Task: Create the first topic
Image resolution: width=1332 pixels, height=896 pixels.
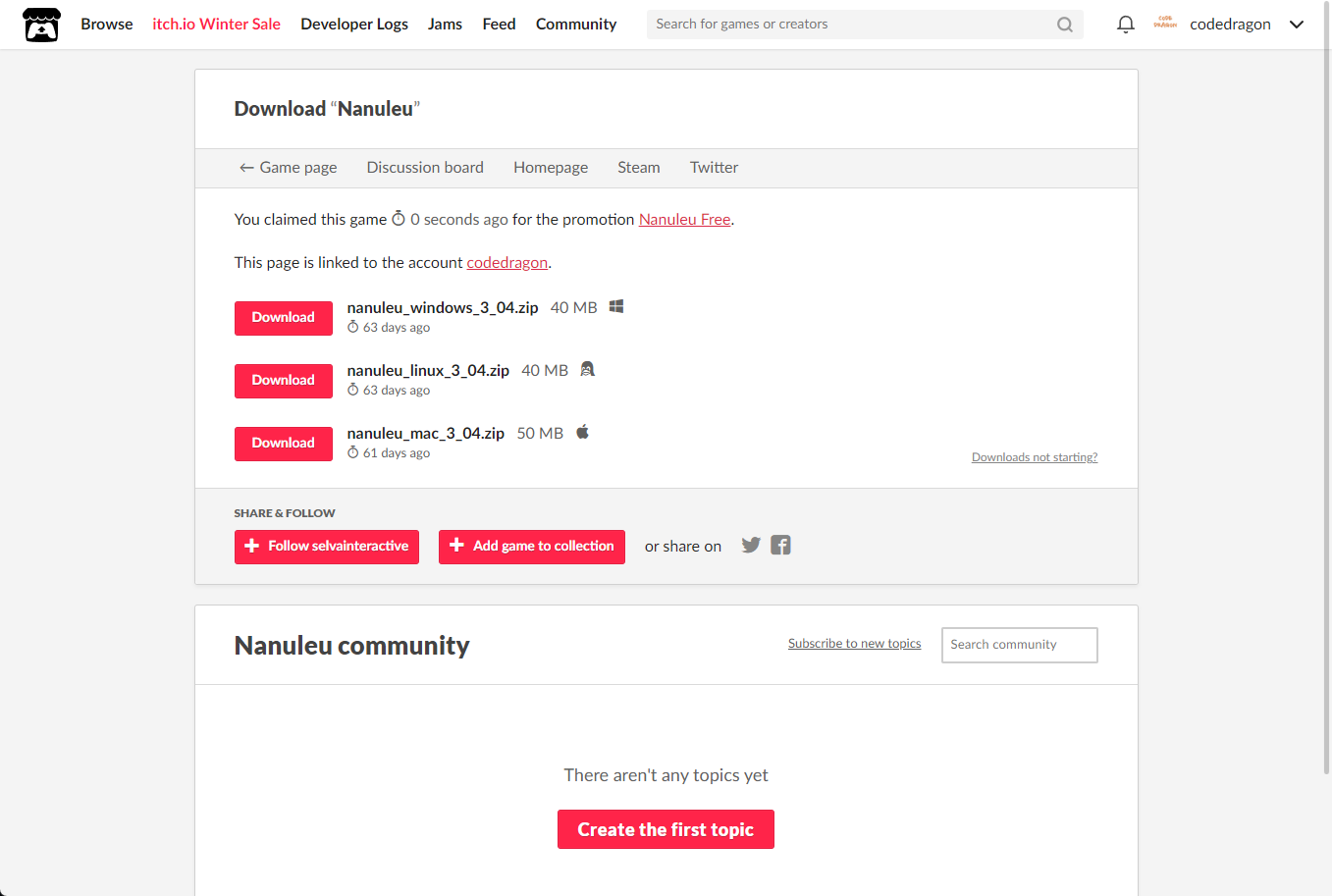Action: click(666, 829)
